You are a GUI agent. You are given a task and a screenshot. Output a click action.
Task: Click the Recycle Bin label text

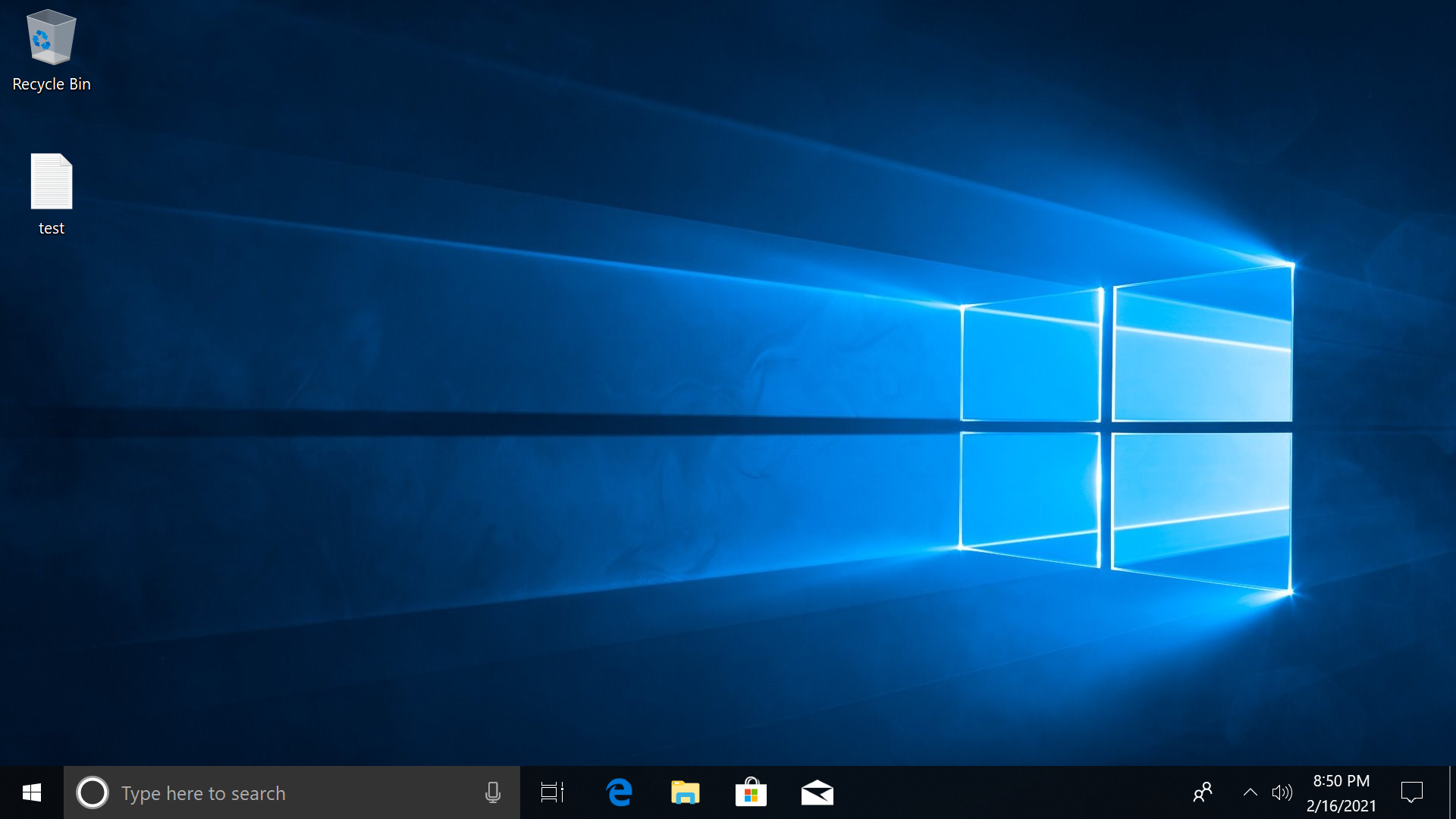tap(52, 84)
